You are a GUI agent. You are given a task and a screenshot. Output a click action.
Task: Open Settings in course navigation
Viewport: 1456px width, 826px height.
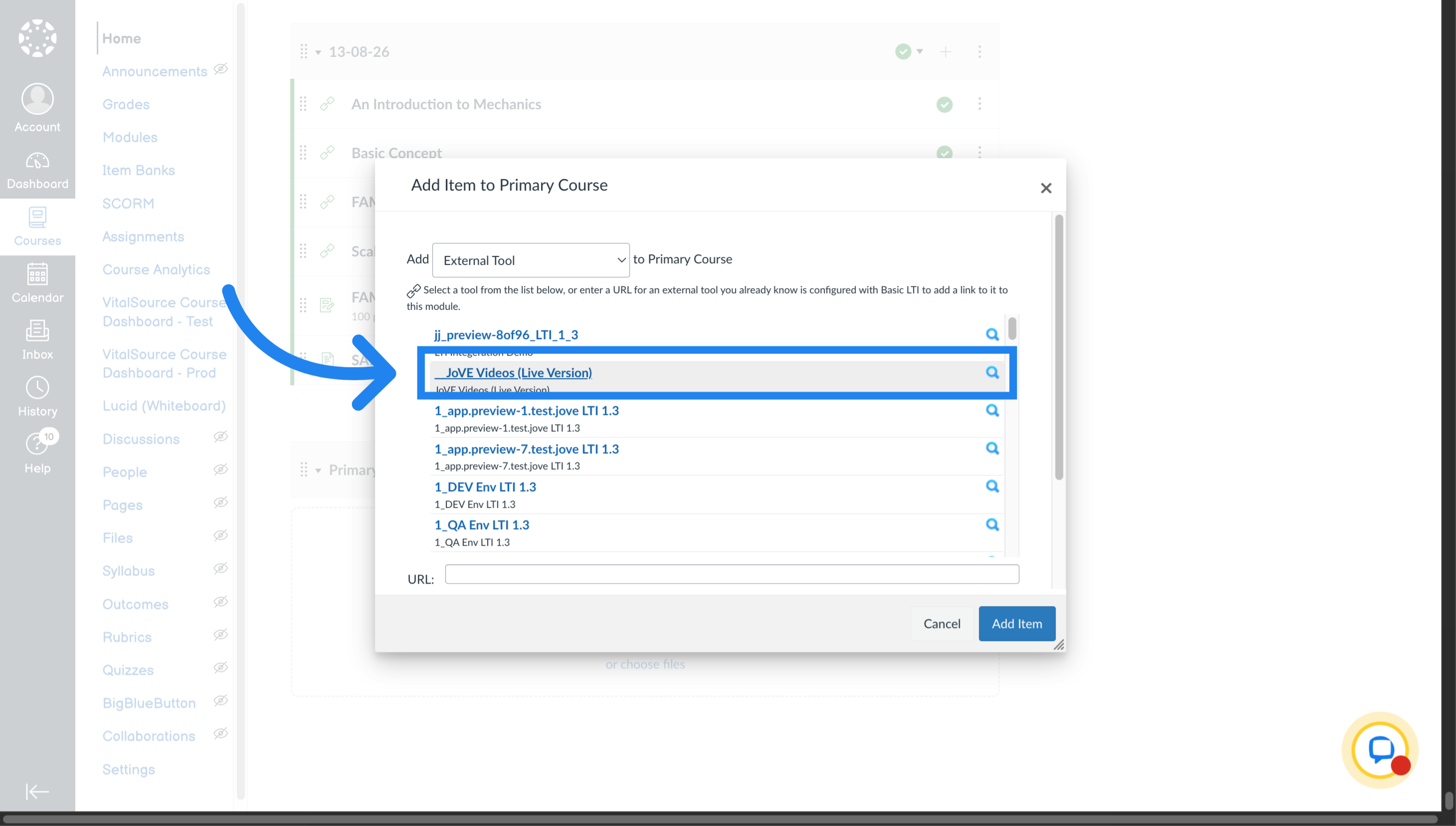(129, 769)
